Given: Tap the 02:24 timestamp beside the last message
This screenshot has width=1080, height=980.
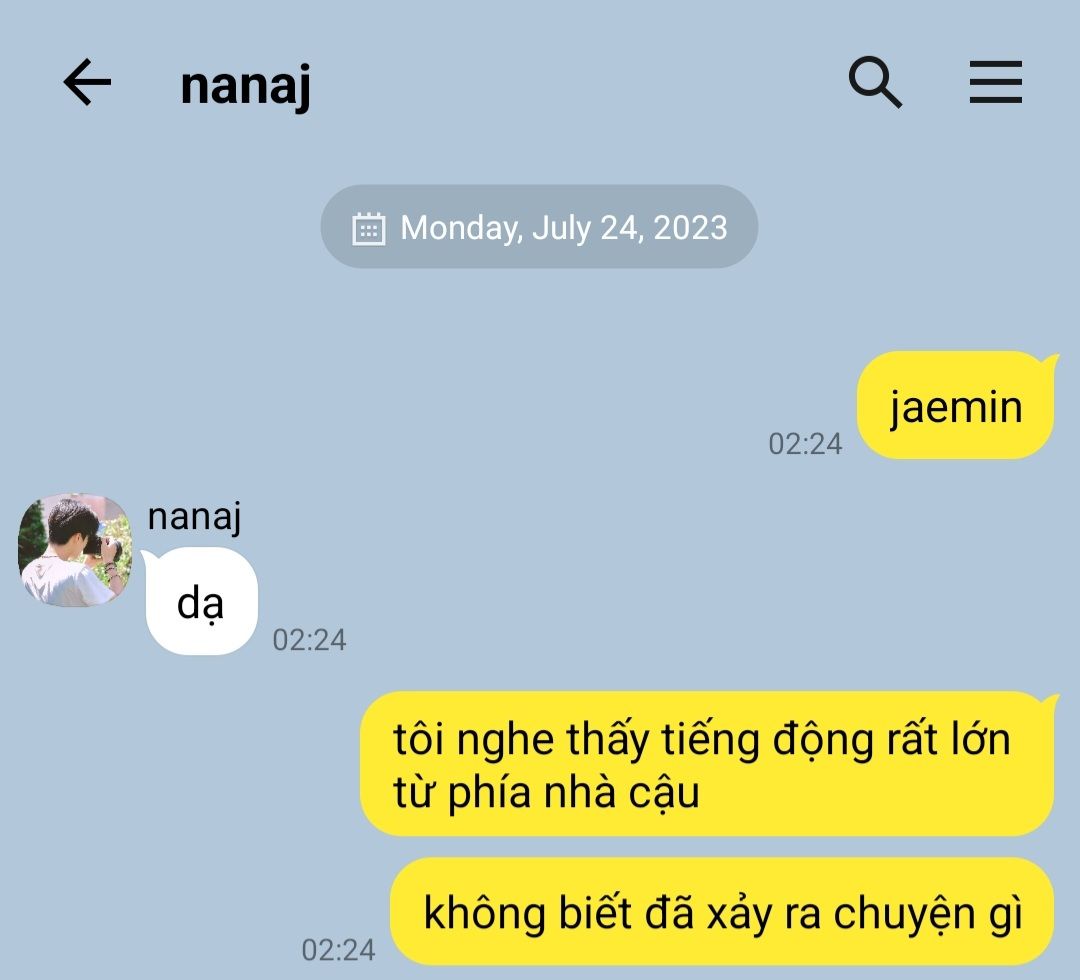Looking at the screenshot, I should (x=338, y=950).
